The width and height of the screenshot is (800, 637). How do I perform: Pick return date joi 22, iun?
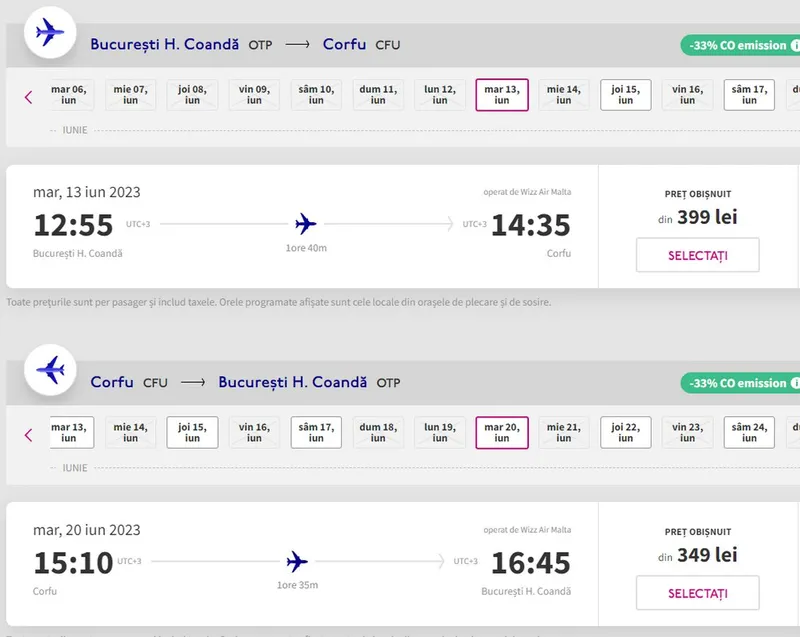(626, 433)
